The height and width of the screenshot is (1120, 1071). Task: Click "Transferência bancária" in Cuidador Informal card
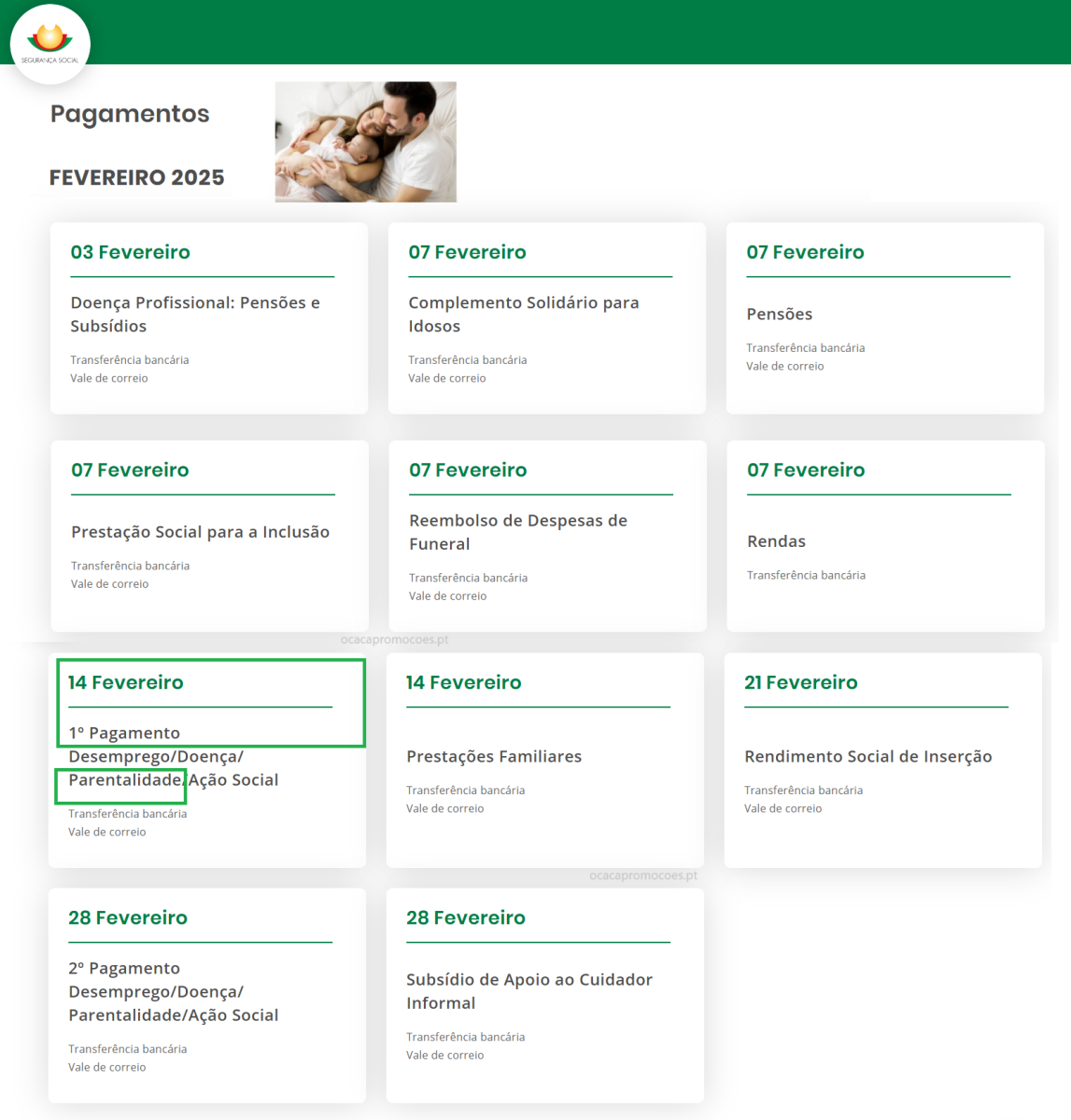pos(466,1037)
